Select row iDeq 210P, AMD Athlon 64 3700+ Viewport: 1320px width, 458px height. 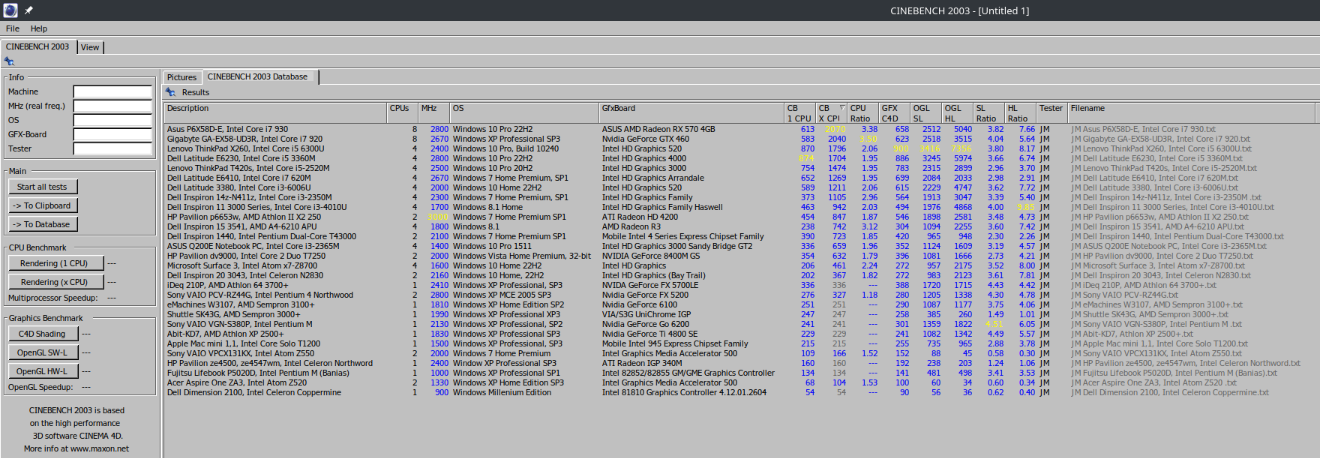[x=740, y=285]
